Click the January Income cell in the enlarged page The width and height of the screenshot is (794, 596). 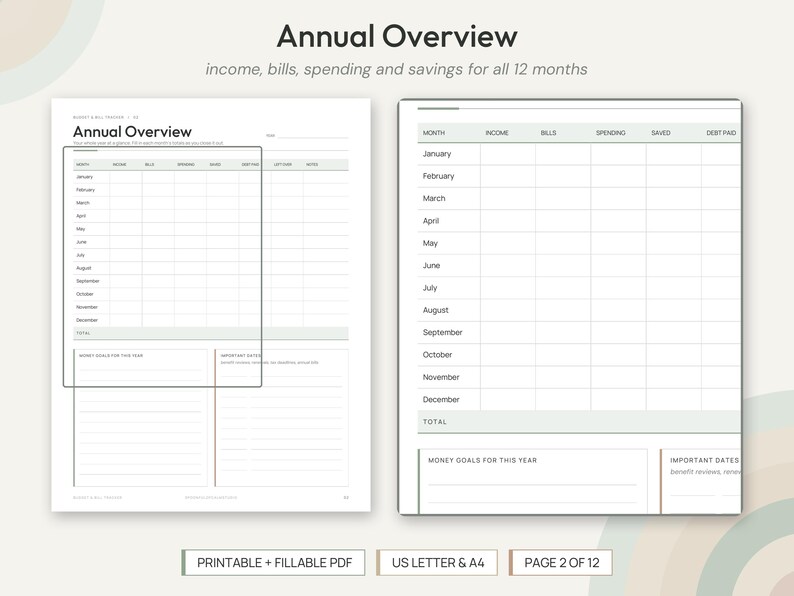(508, 154)
